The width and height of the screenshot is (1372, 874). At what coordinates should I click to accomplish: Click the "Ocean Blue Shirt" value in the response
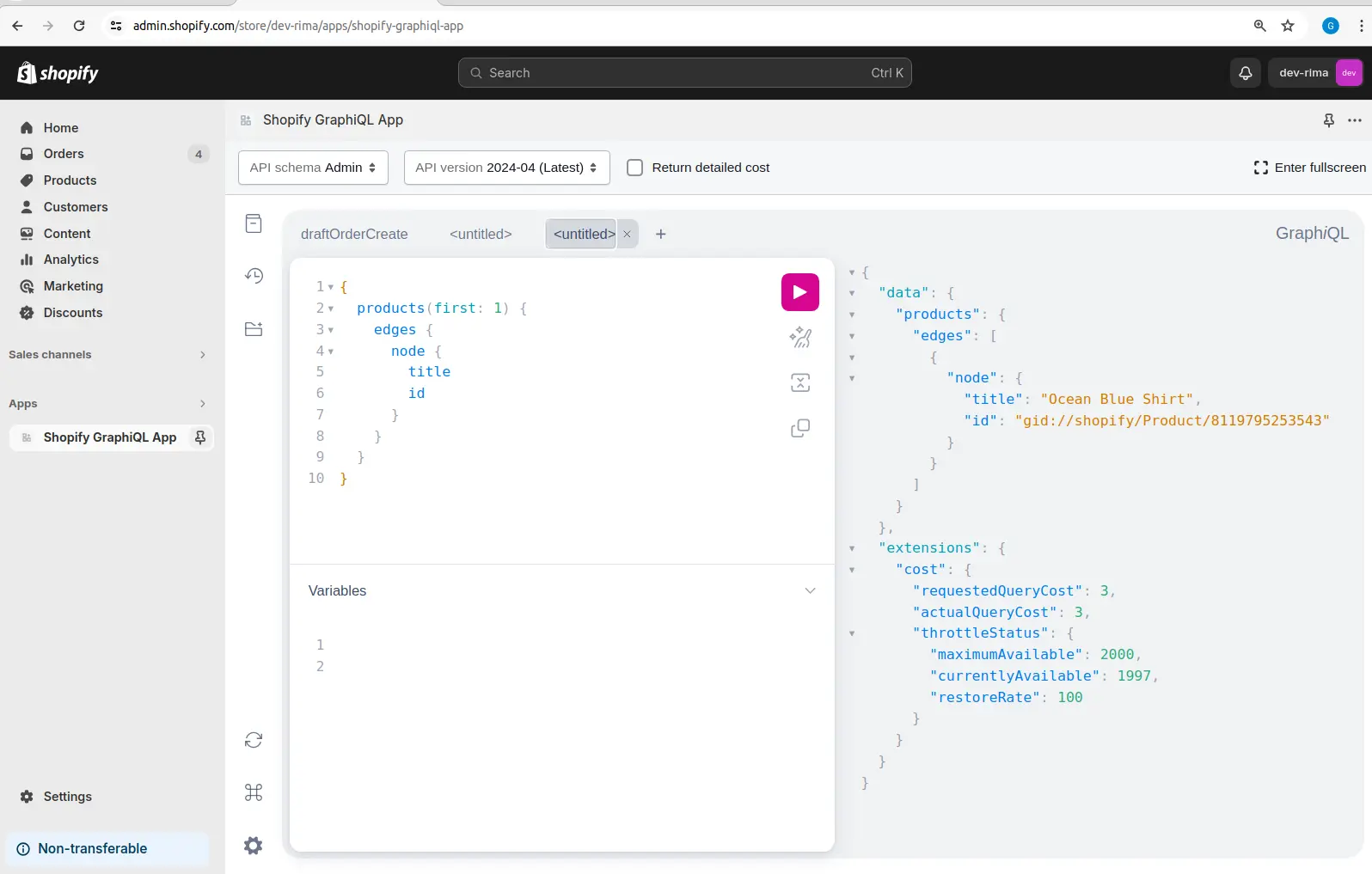coord(1117,400)
